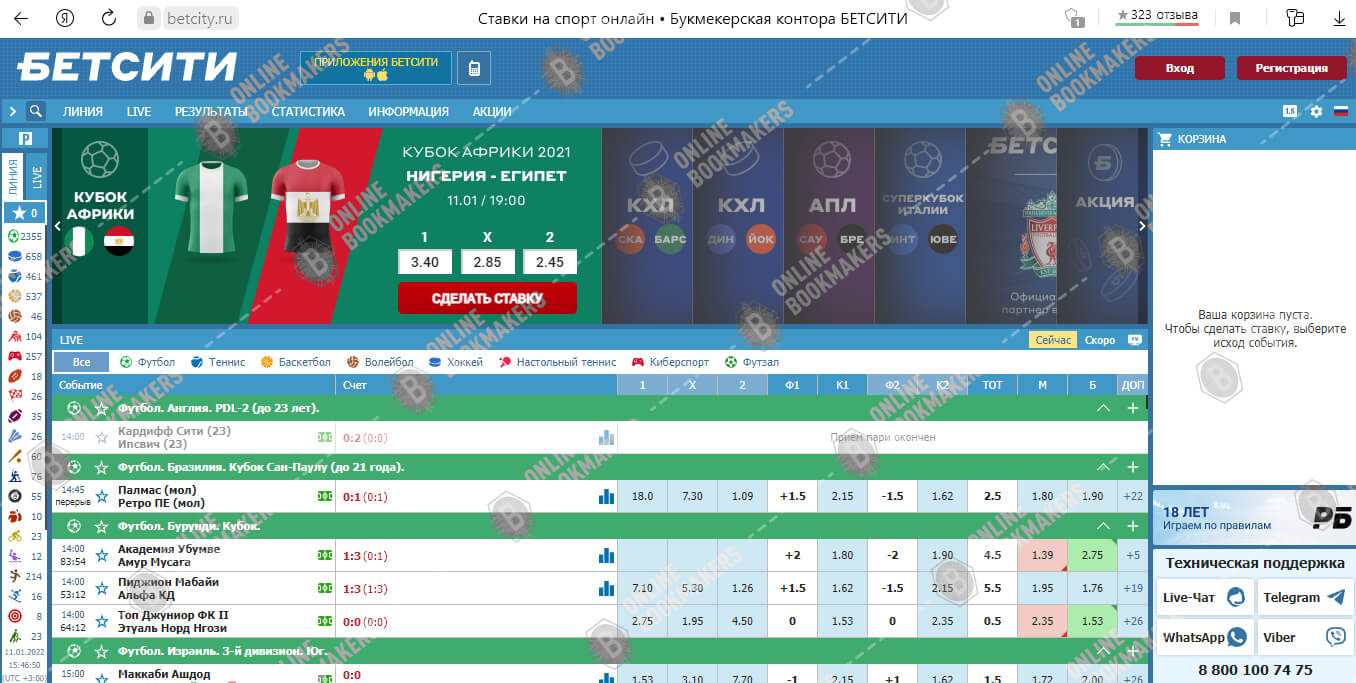Image resolution: width=1356 pixels, height=683 pixels.
Task: Favorite the Палмас (мол) match star
Action: click(101, 497)
